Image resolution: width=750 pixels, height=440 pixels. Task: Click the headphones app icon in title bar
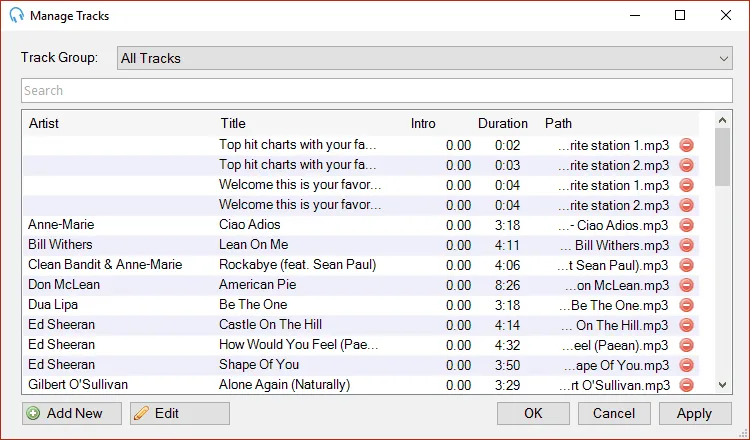[16, 15]
